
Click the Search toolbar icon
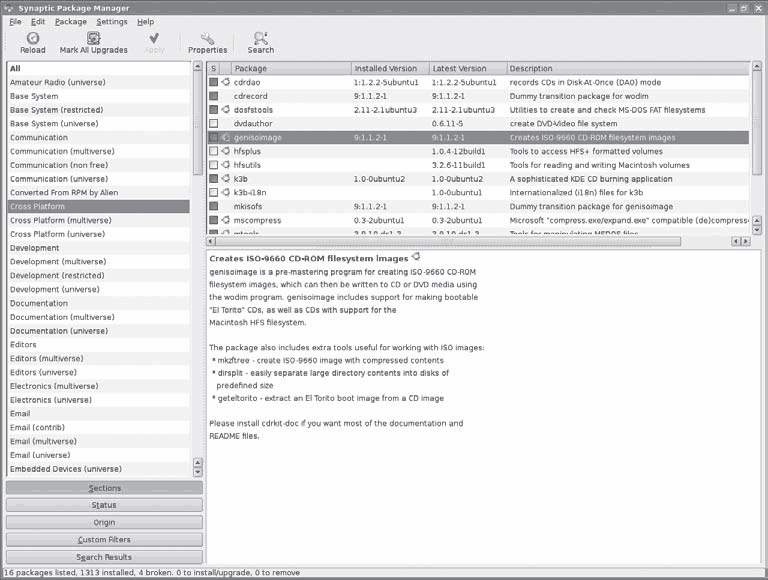[x=260, y=38]
